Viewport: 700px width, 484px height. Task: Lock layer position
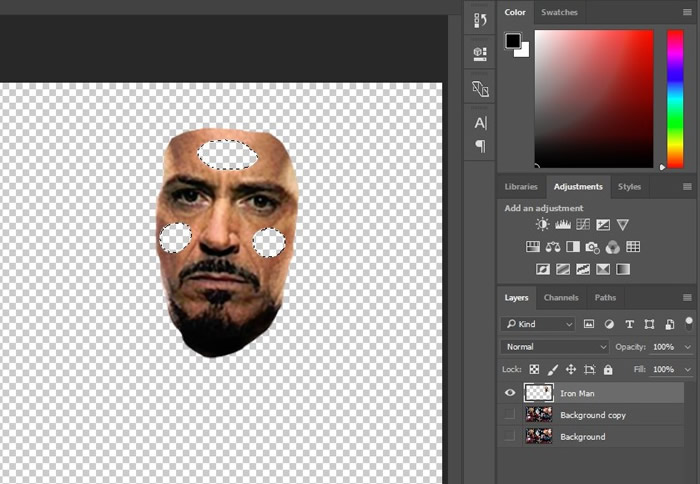pos(571,369)
